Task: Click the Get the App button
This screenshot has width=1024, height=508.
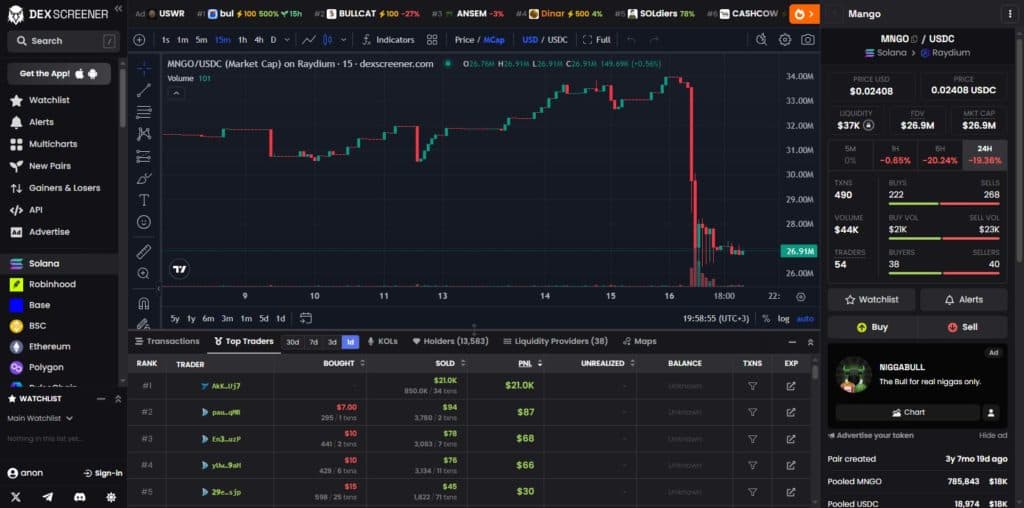Action: coord(59,74)
